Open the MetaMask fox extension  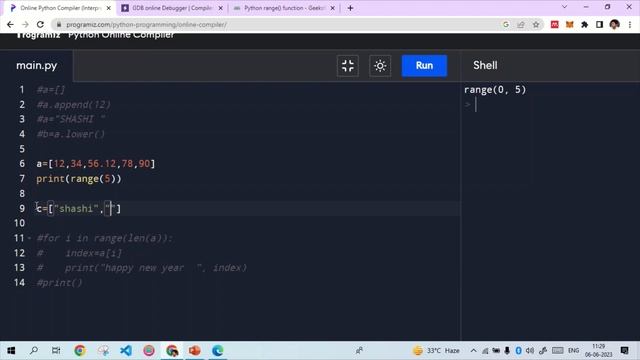coord(569,24)
